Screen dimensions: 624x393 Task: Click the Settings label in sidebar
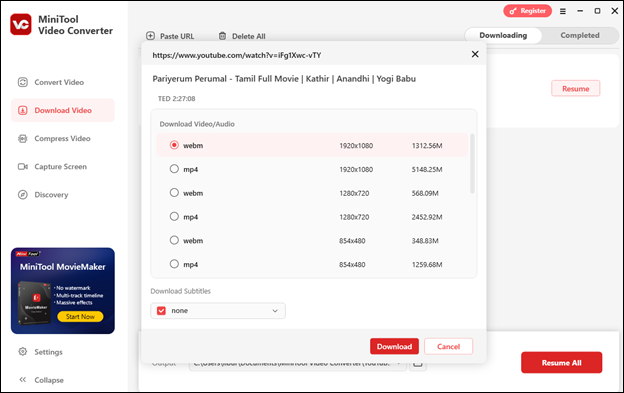[x=48, y=352]
